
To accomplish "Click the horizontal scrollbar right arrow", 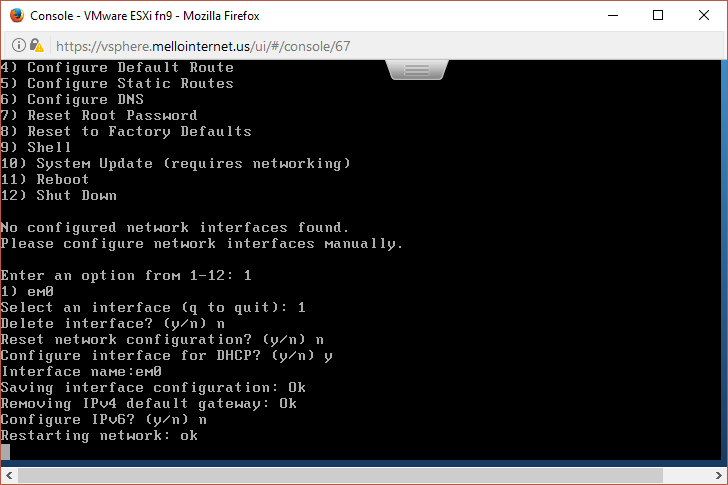I will click(719, 475).
